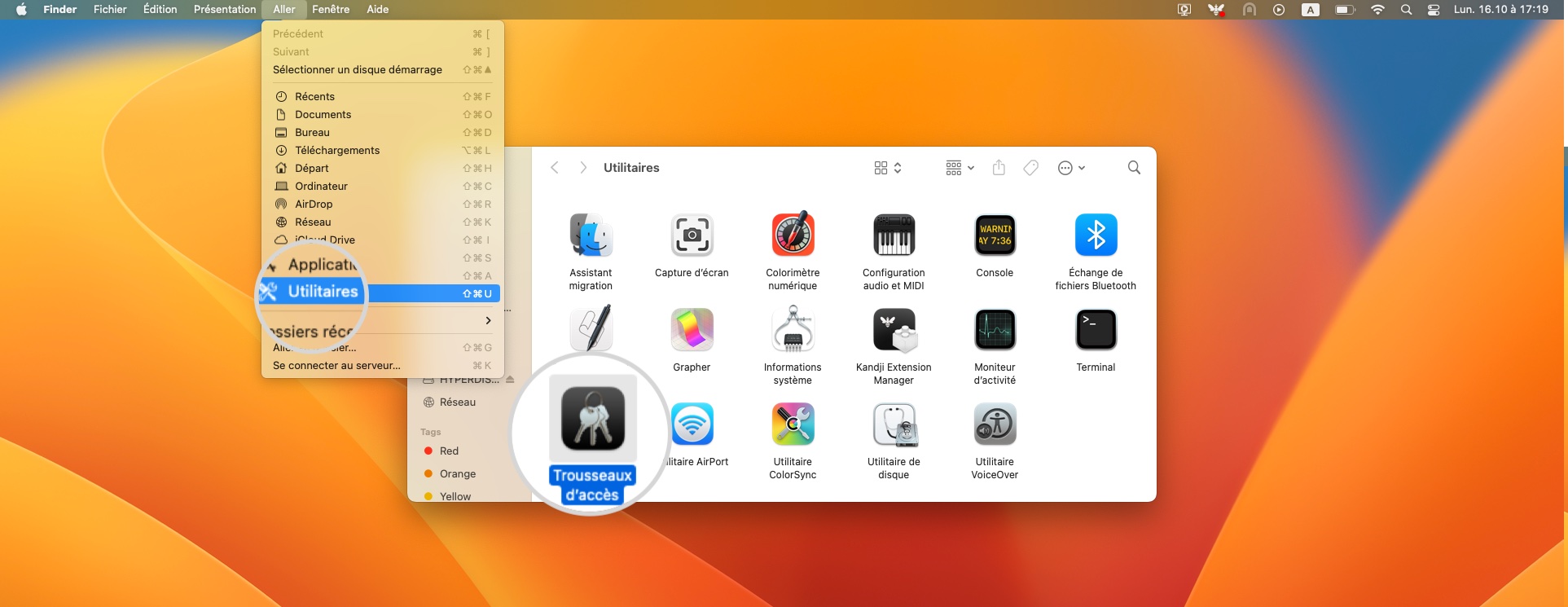1568x607 pixels.
Task: Choose Départ in Aller menu
Action: (x=383, y=168)
